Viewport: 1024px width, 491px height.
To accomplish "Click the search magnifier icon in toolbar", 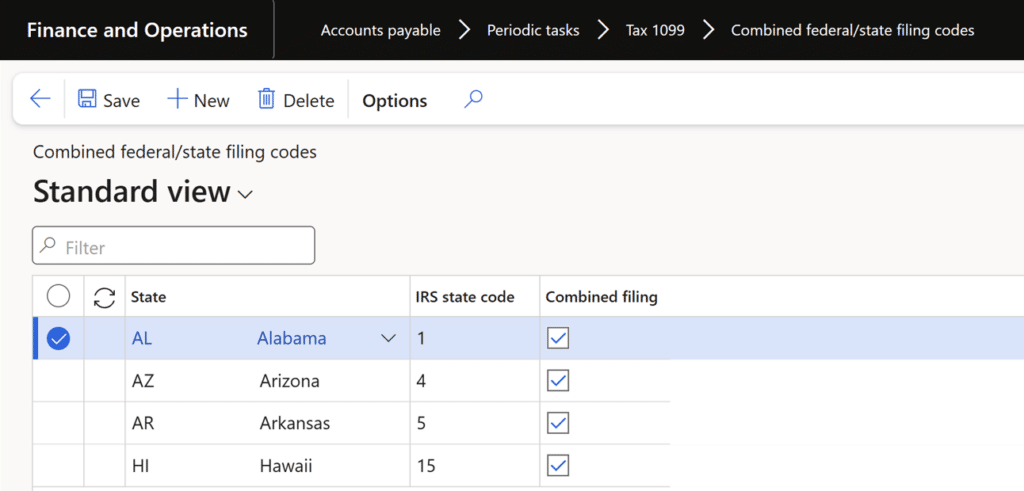I will pyautogui.click(x=474, y=99).
